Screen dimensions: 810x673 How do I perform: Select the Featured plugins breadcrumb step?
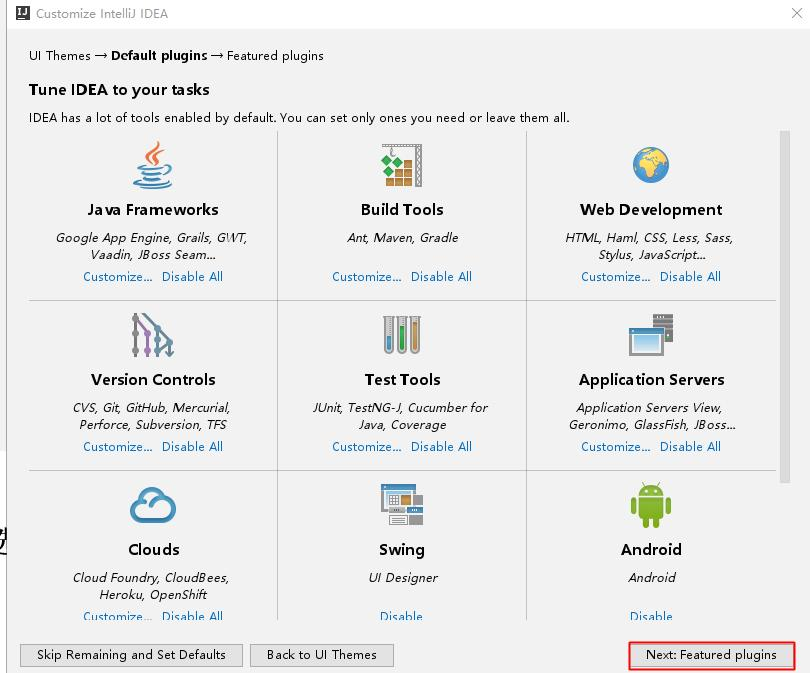[275, 56]
